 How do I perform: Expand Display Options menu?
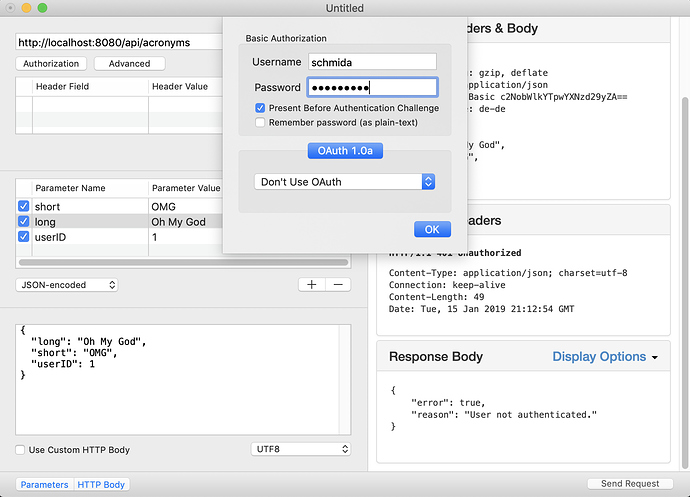click(x=605, y=357)
